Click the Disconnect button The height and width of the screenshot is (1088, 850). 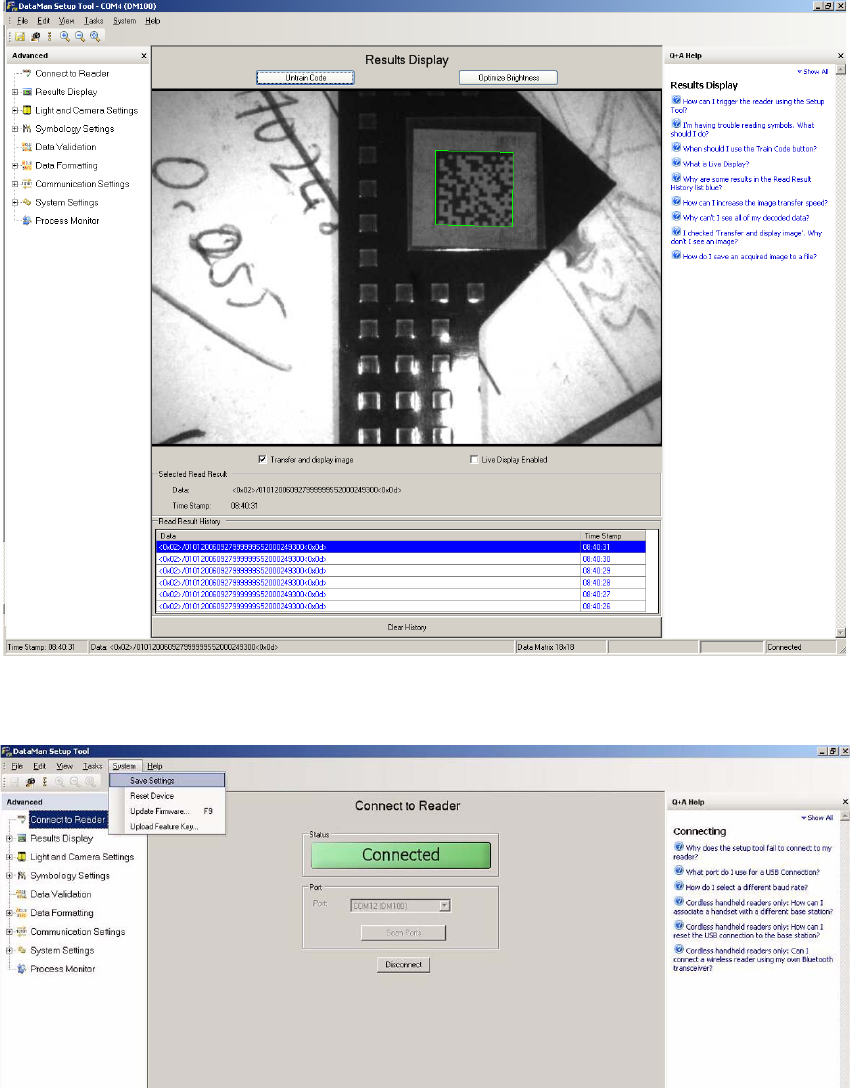pyautogui.click(x=403, y=964)
